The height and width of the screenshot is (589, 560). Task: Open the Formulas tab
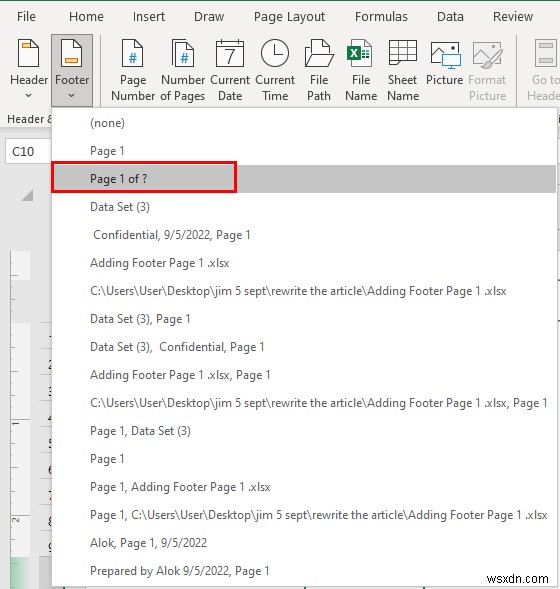pos(381,17)
